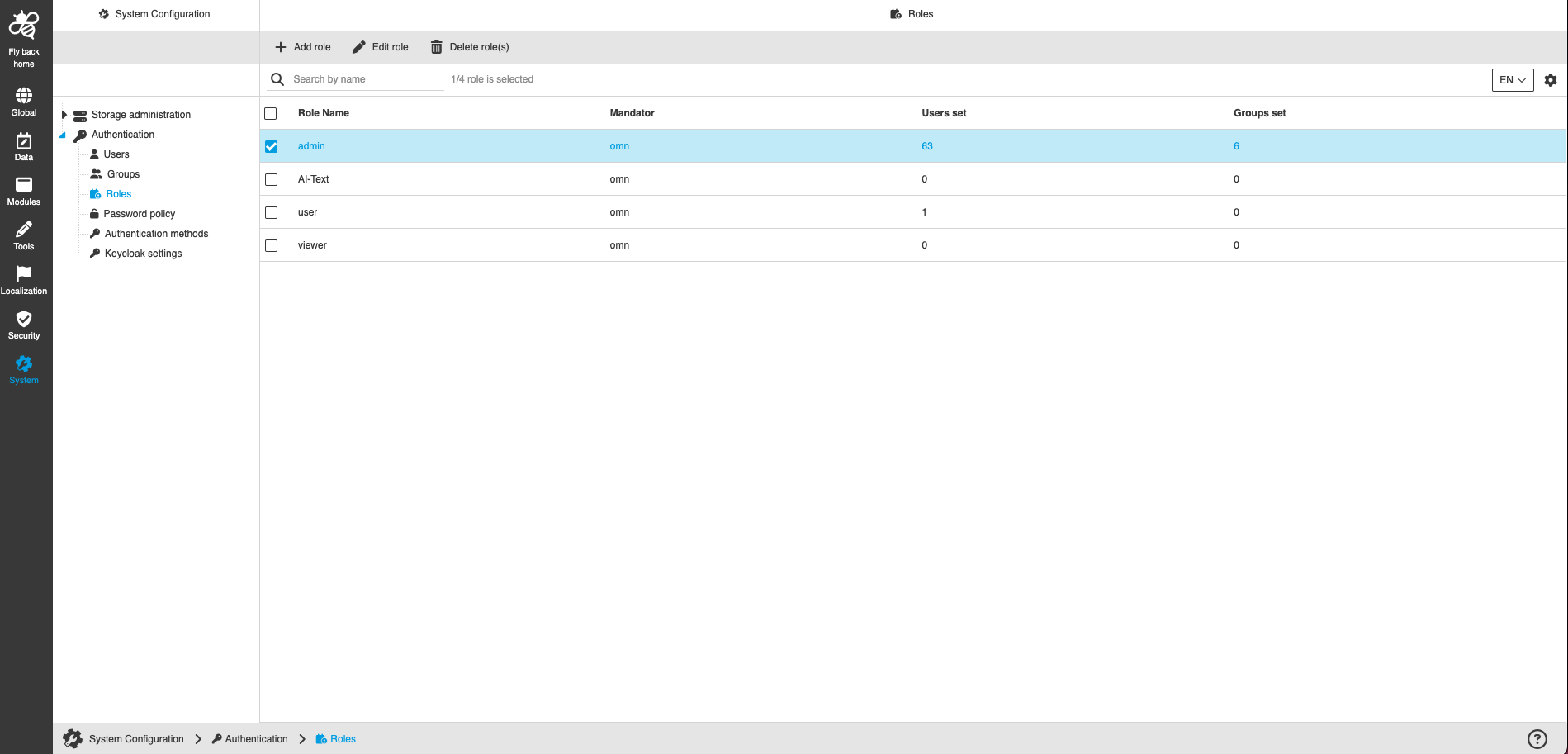This screenshot has height=754, width=1568.
Task: Click Add role button
Action: [302, 46]
